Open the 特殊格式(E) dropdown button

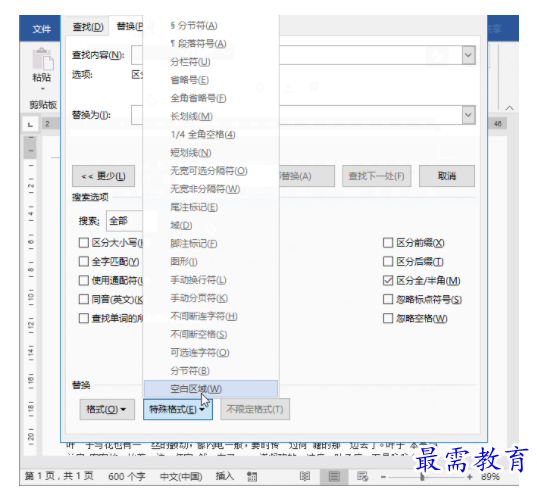point(178,409)
